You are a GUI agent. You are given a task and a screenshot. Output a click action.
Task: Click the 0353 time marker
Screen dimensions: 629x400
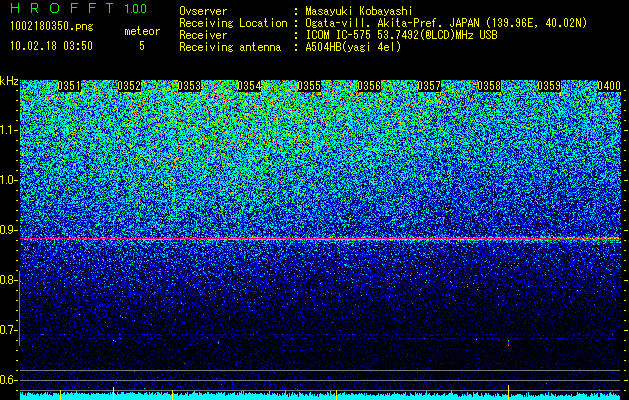(189, 86)
